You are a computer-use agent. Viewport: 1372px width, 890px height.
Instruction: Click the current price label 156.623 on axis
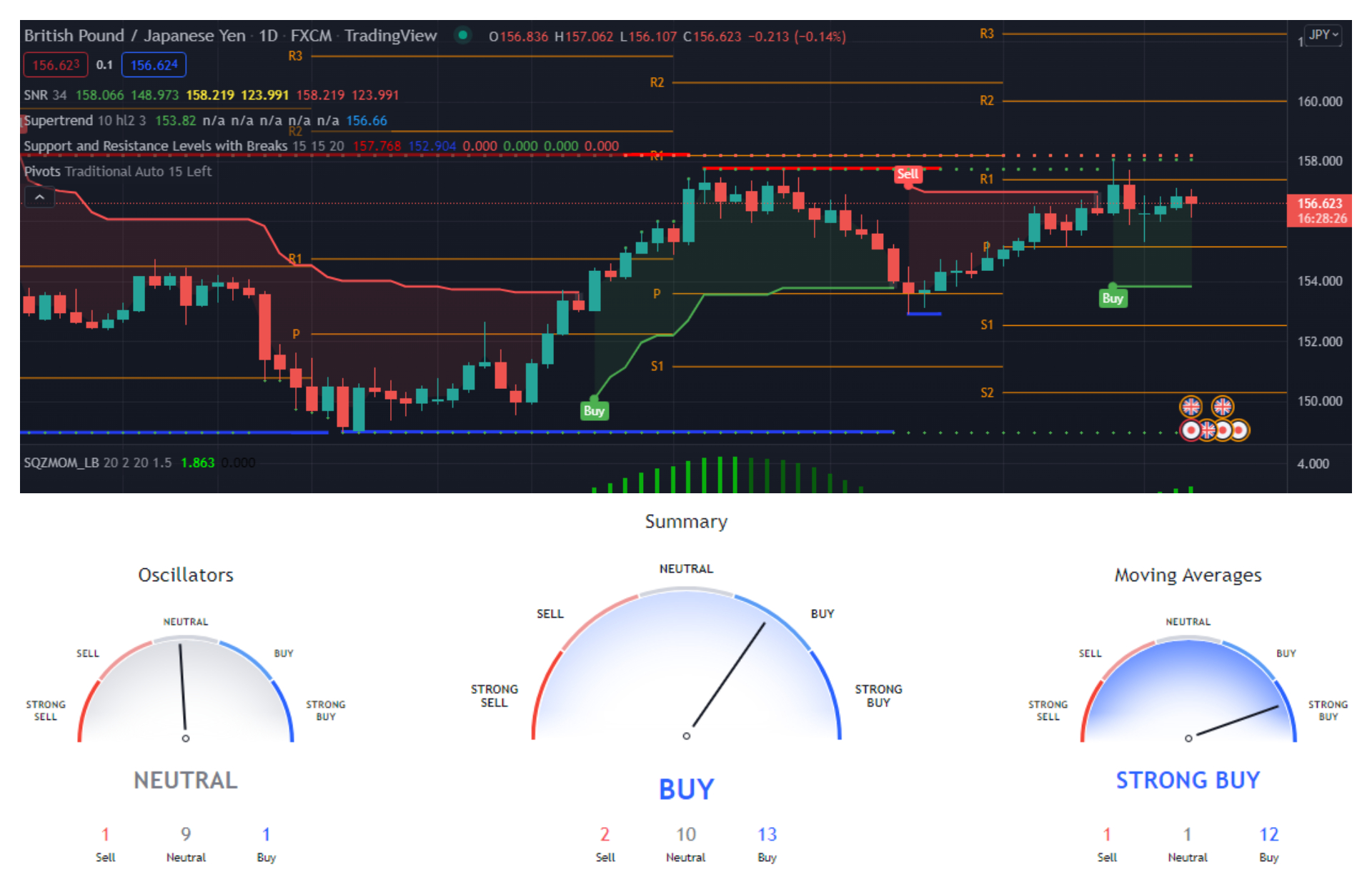[1319, 211]
